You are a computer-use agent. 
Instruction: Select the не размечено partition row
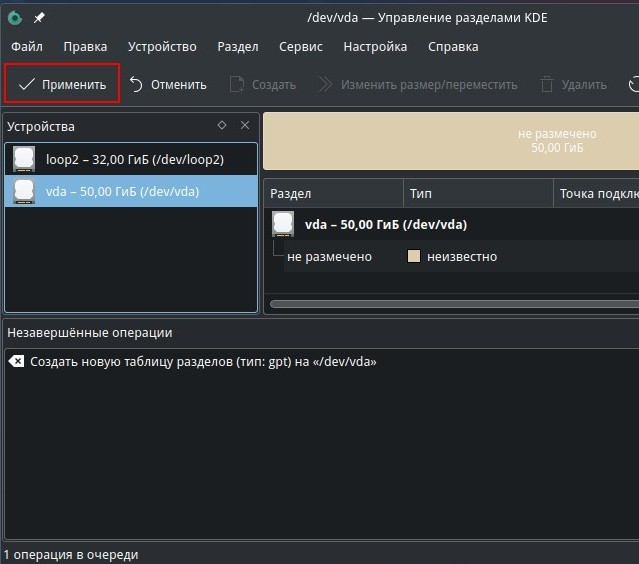click(x=330, y=257)
